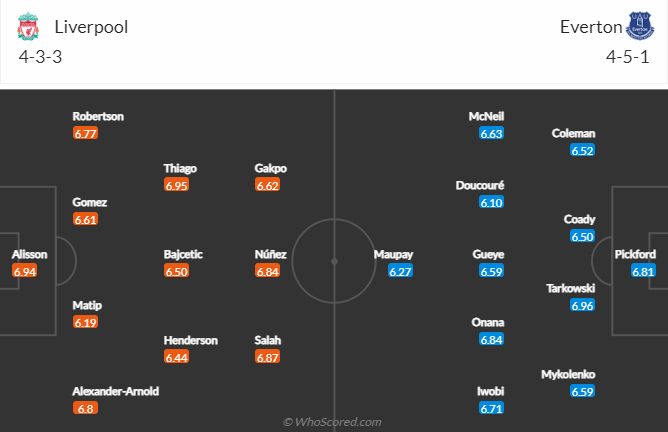Click Matip's 6.19 rating badge
Image resolution: width=668 pixels, height=432 pixels.
(x=86, y=322)
